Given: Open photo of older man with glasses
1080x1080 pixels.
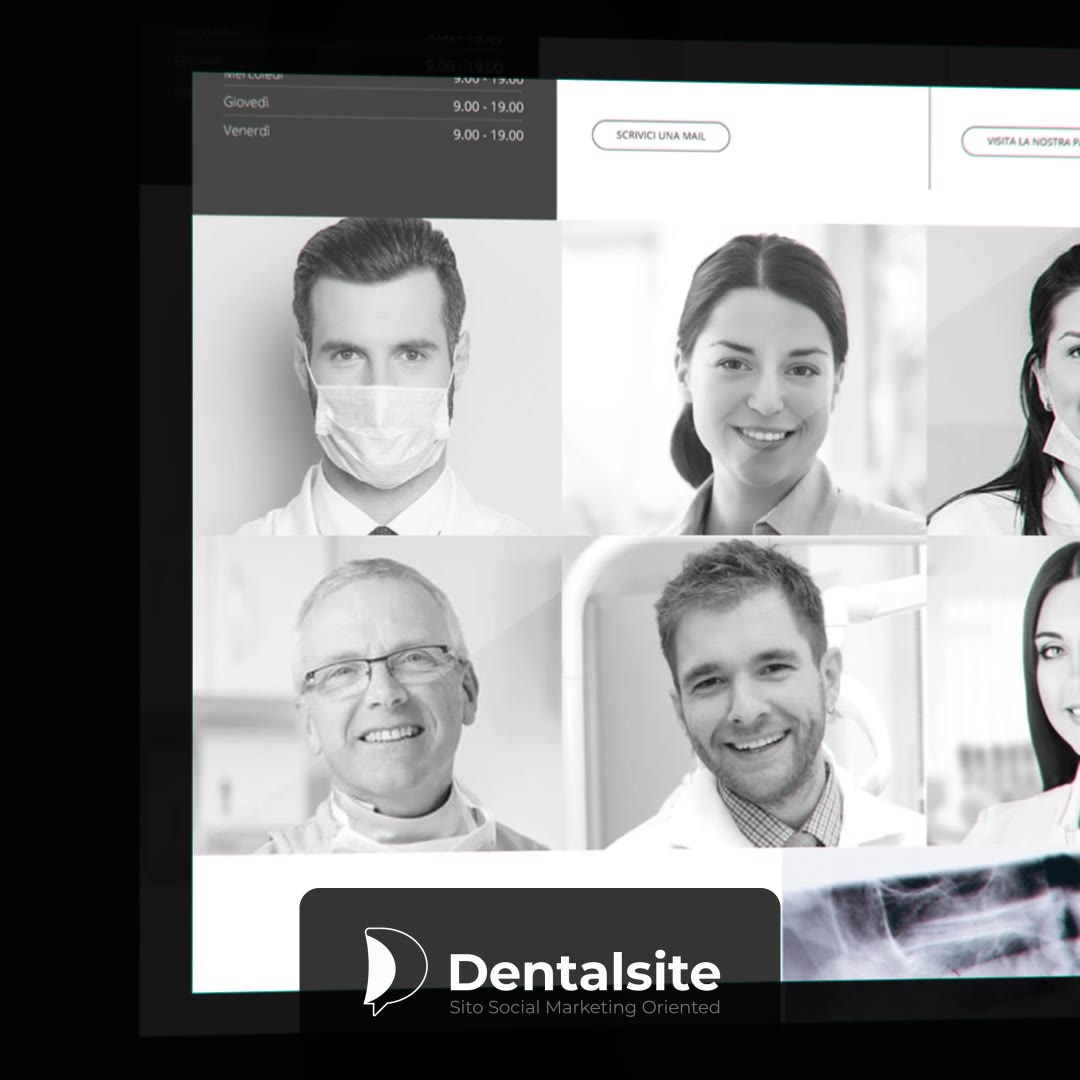Looking at the screenshot, I should pyautogui.click(x=378, y=695).
